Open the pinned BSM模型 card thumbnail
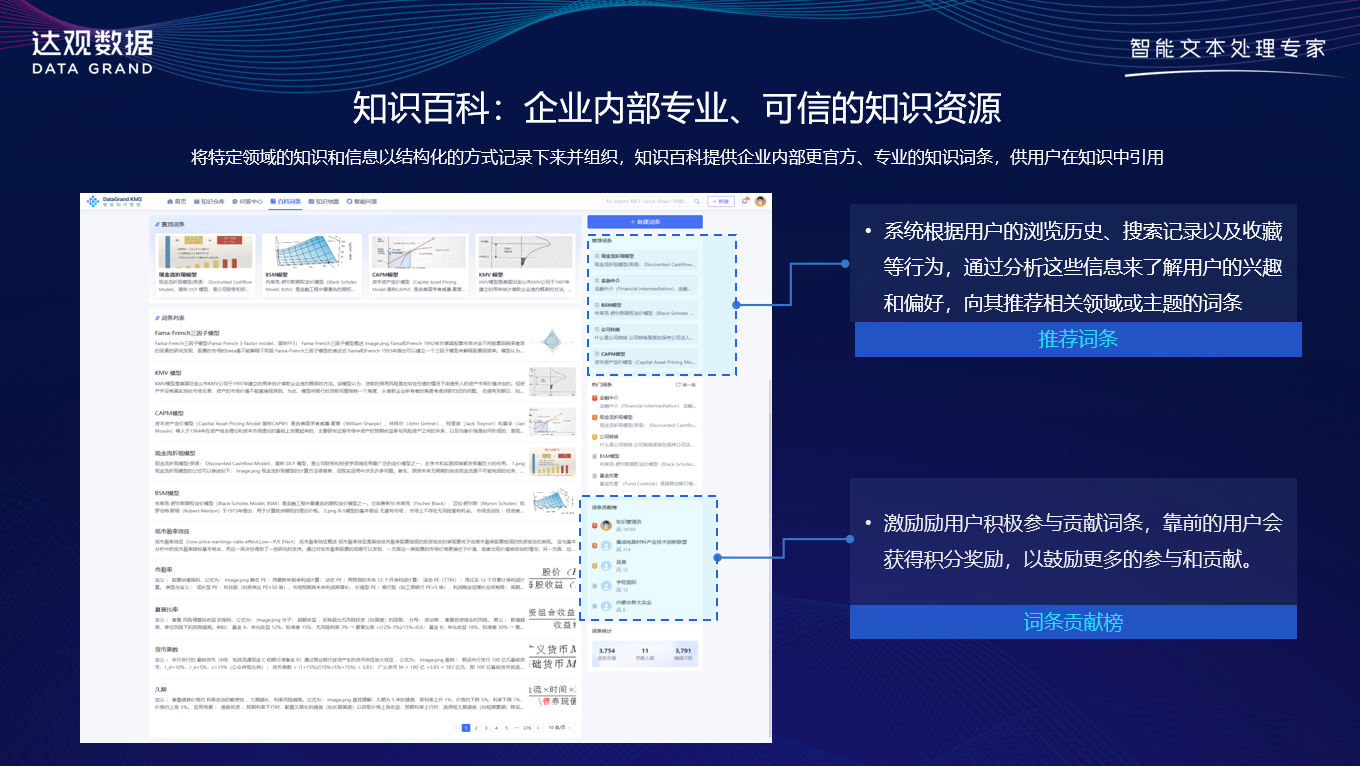 (310, 252)
